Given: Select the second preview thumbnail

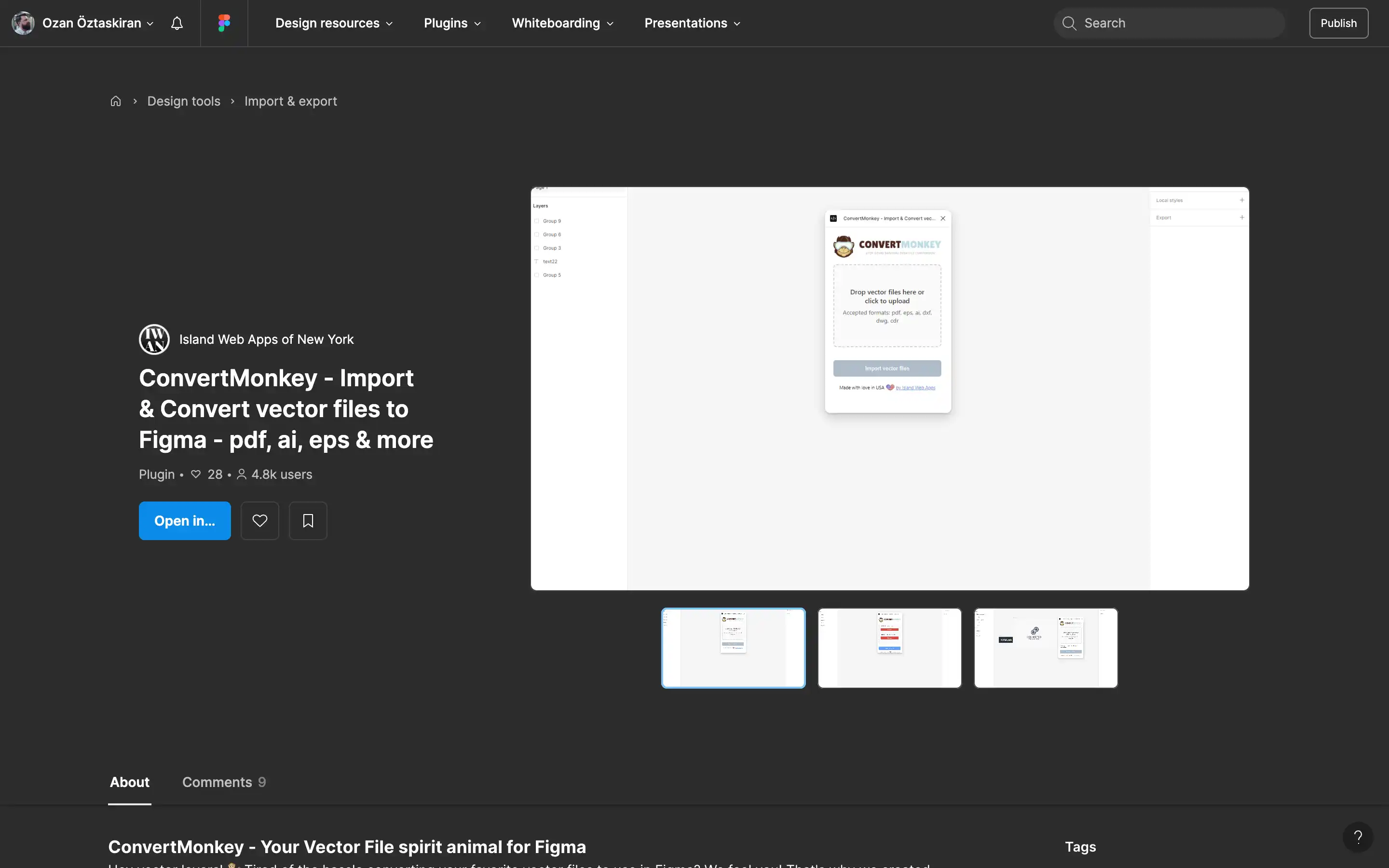Looking at the screenshot, I should tap(890, 648).
